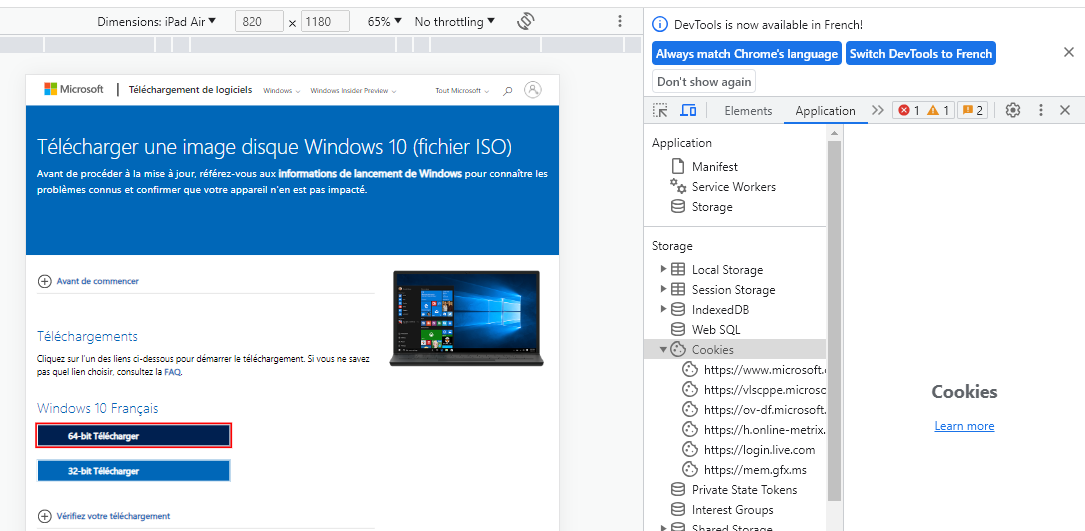The image size is (1085, 531).
Task: Select https://vlscppe.microsoft cookie entry
Action: click(x=755, y=390)
